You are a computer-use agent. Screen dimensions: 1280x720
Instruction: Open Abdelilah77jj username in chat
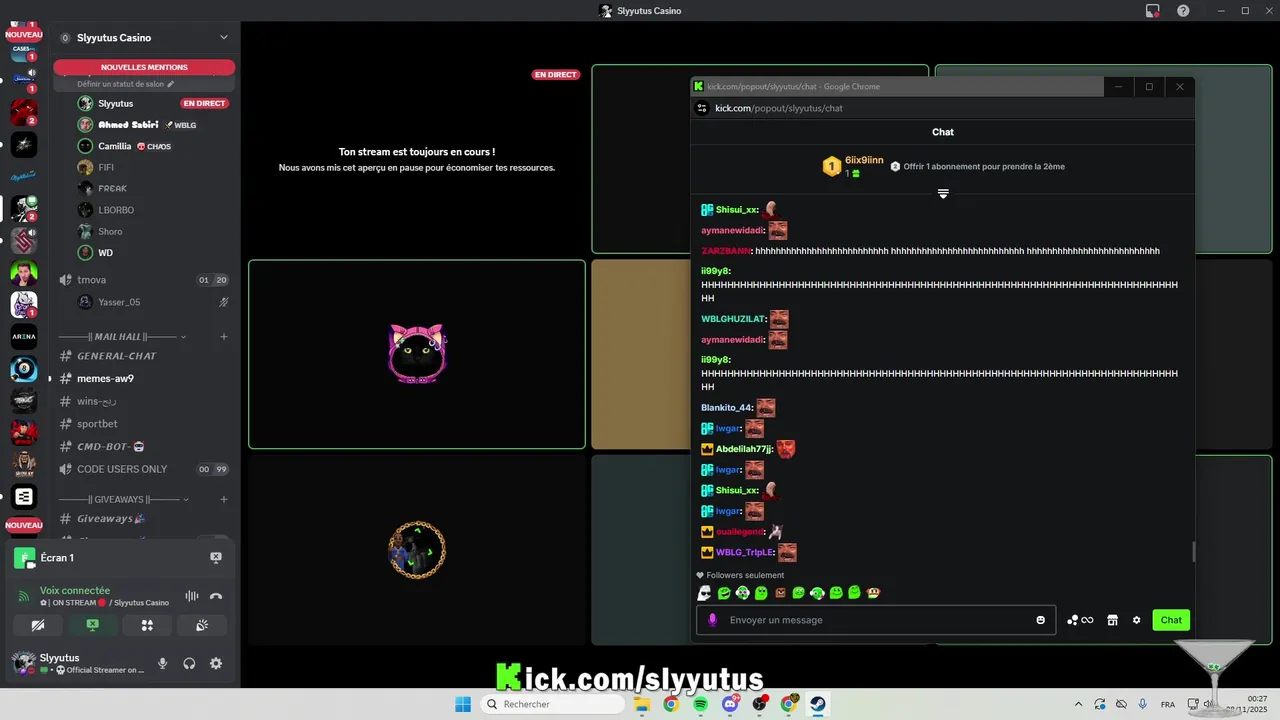tap(745, 449)
